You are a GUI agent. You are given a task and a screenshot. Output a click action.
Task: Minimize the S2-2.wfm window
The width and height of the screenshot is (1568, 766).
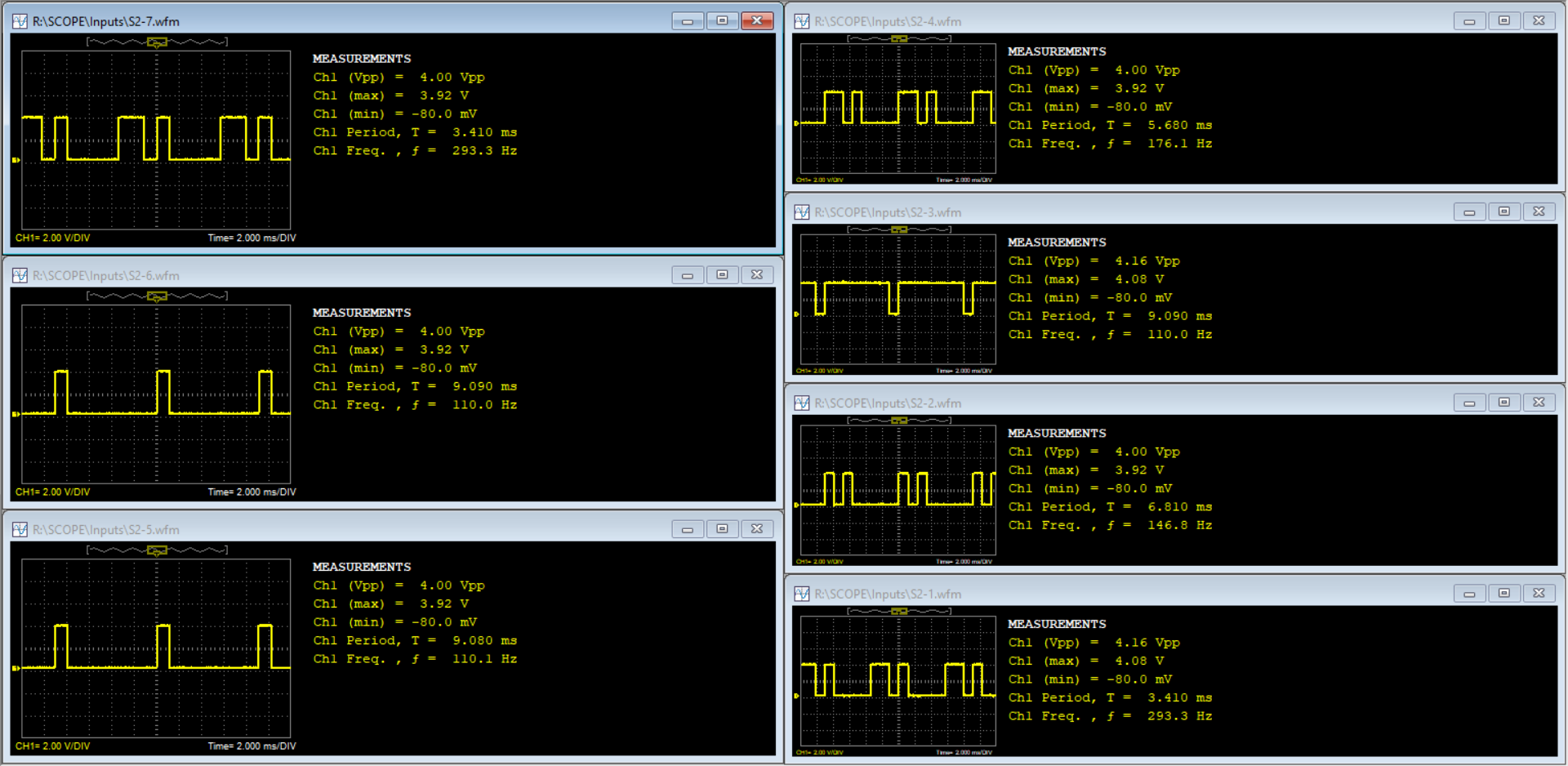pyautogui.click(x=1468, y=403)
